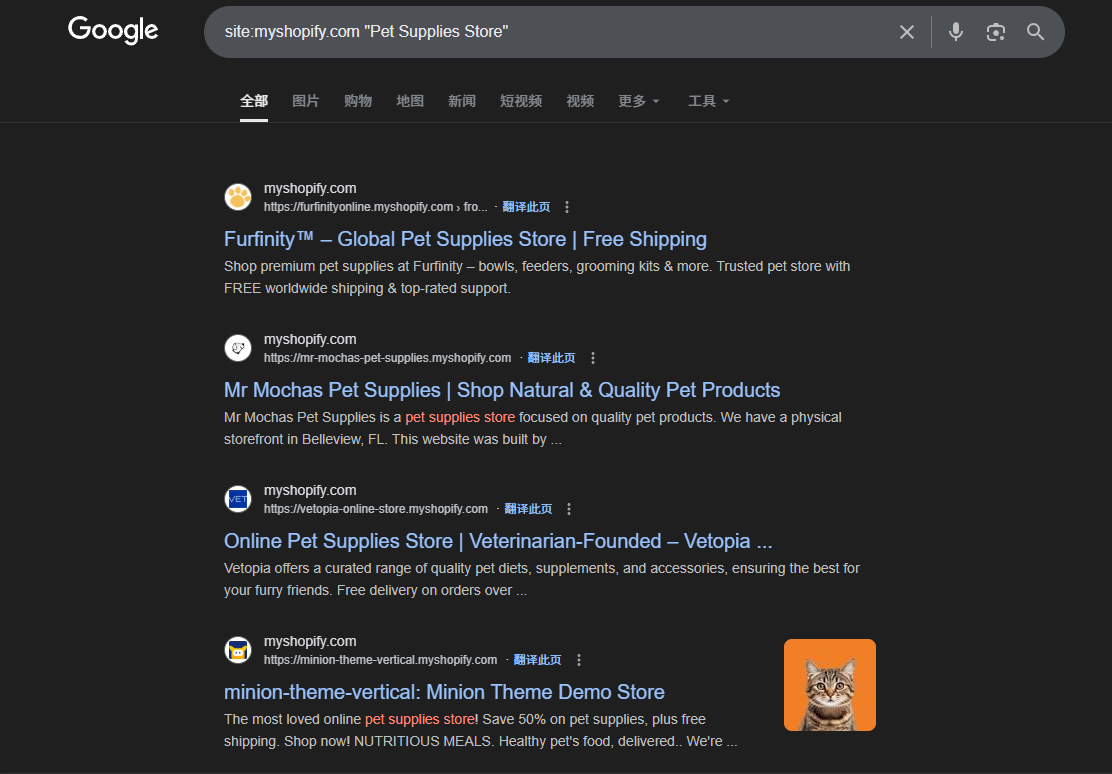Click the cat thumbnail image
Screen dimensions: 1112x774
click(x=830, y=685)
